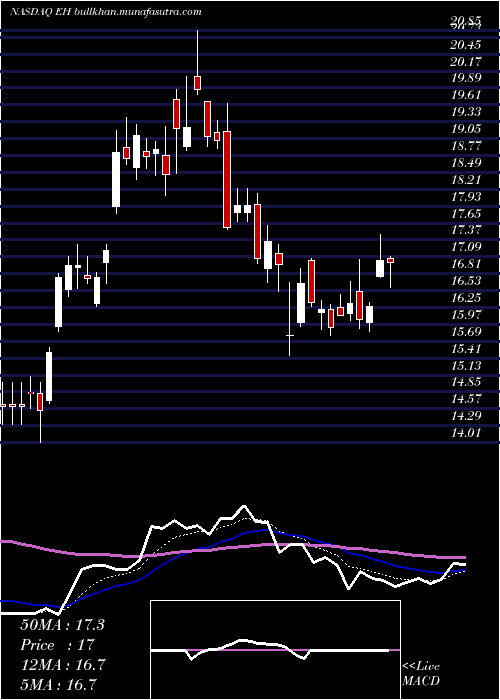The height and width of the screenshot is (700, 500).
Task: Click the 19.61 price axis label
Action: pos(466,95)
